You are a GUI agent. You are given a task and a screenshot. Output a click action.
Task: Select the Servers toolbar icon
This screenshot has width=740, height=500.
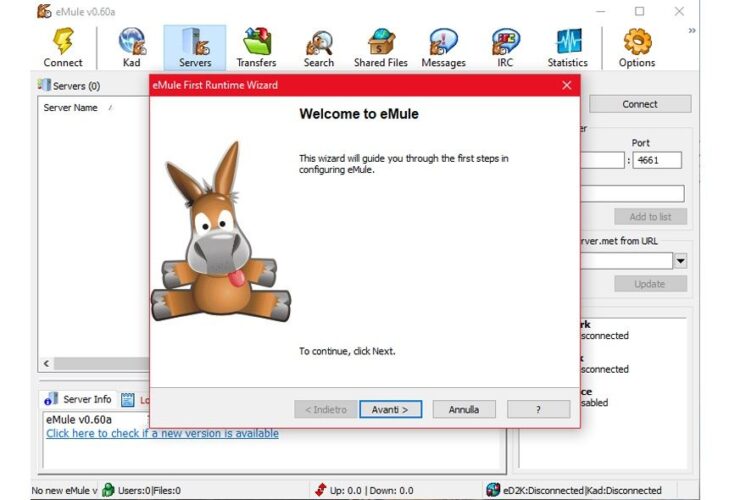[x=195, y=41]
